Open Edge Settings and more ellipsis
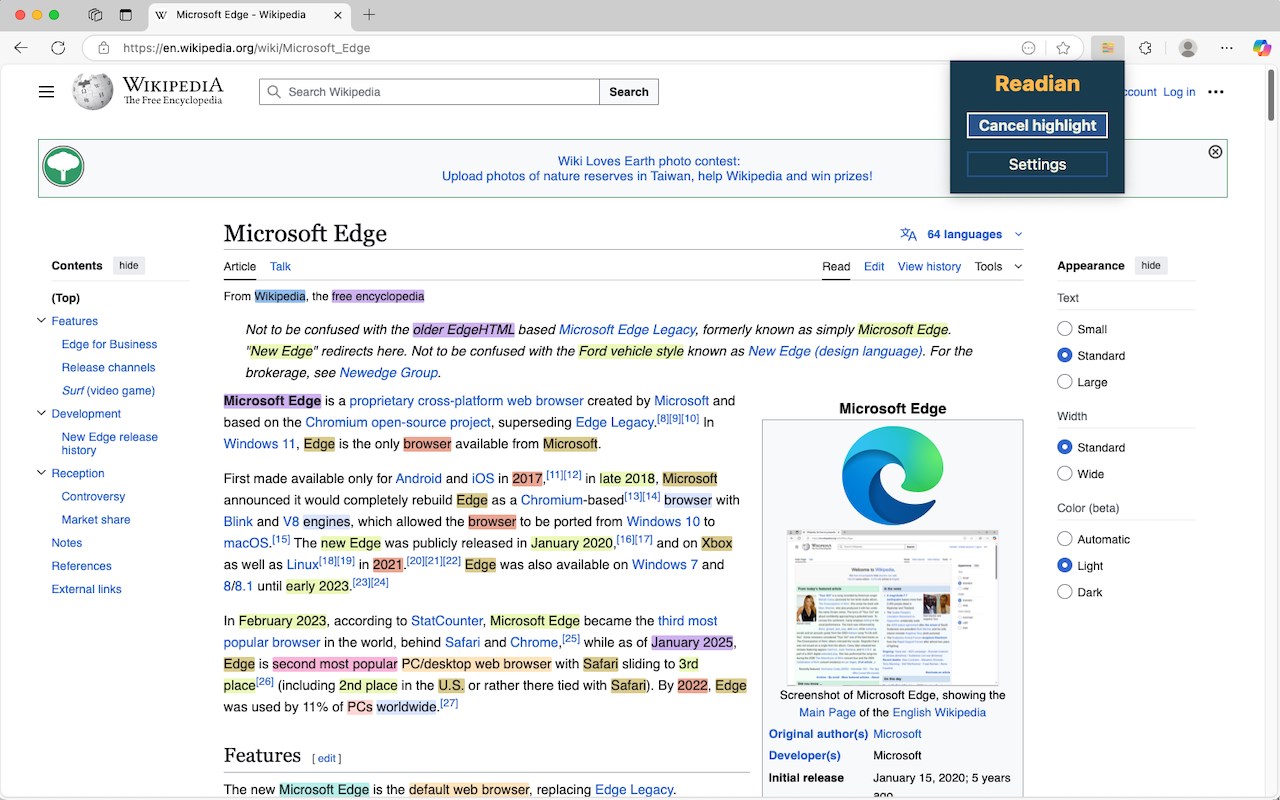The height and width of the screenshot is (800, 1280). pos(1227,48)
